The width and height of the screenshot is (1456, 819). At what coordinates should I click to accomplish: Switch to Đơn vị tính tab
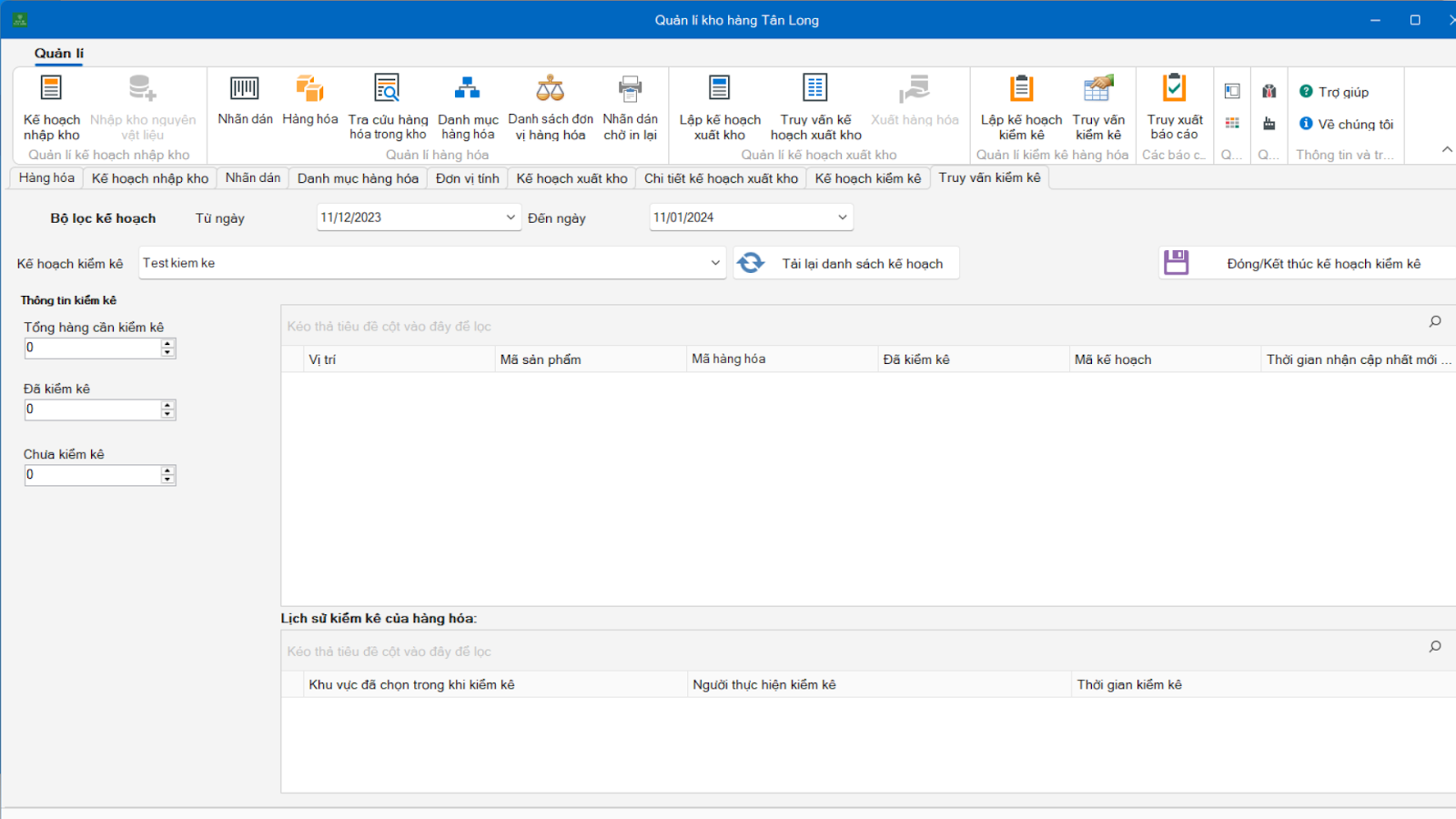pyautogui.click(x=468, y=178)
